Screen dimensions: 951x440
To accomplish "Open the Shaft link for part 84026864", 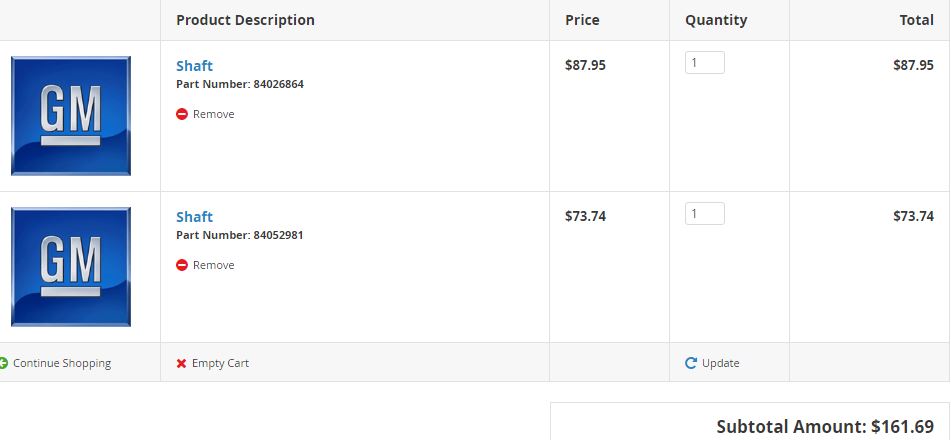I will click(x=194, y=66).
